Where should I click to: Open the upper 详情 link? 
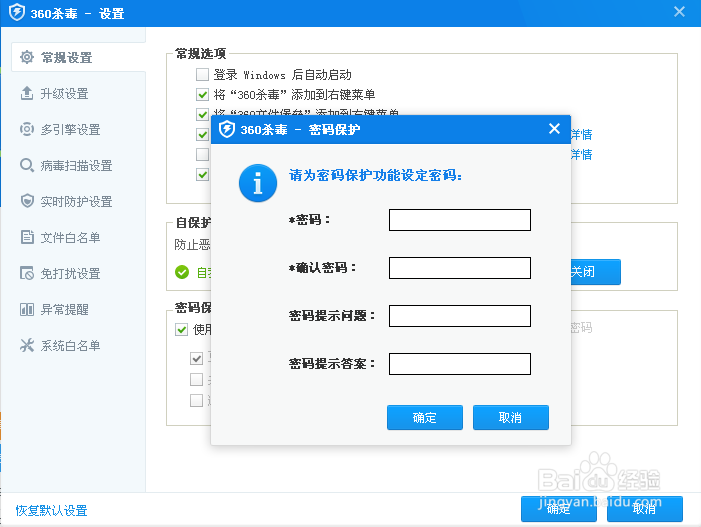tap(582, 134)
